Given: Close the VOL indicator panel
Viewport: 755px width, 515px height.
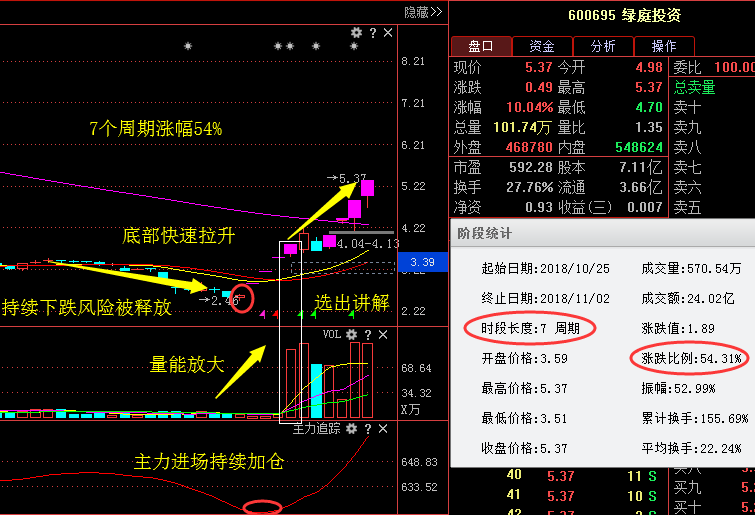Looking at the screenshot, I should pos(383,335).
